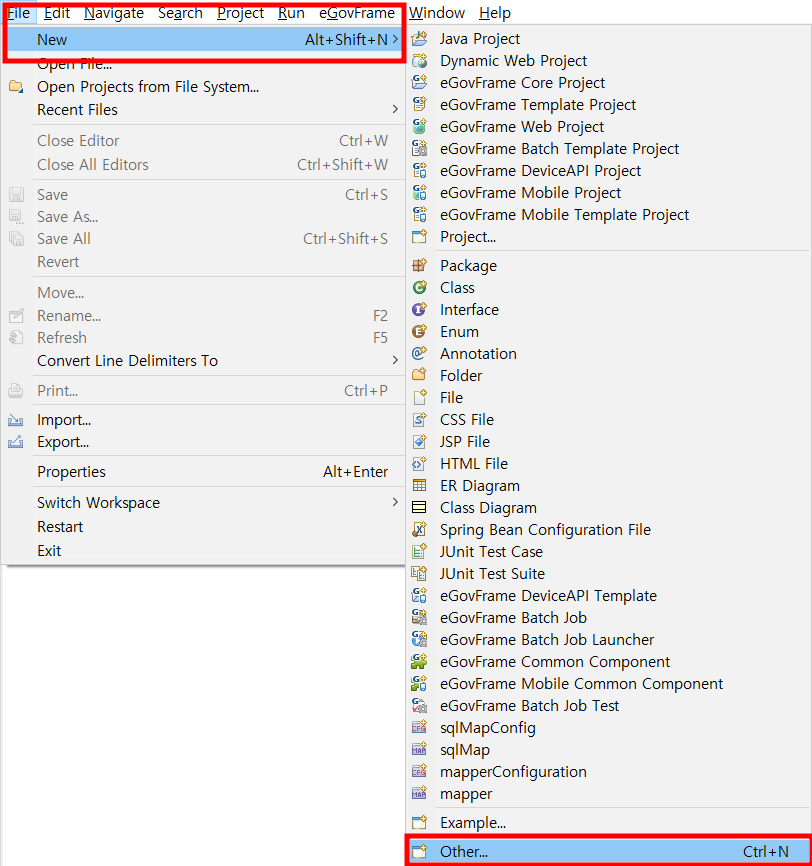Screen dimensions: 812x866
Task: Click the Import icon in File menu
Action: pyautogui.click(x=15, y=420)
